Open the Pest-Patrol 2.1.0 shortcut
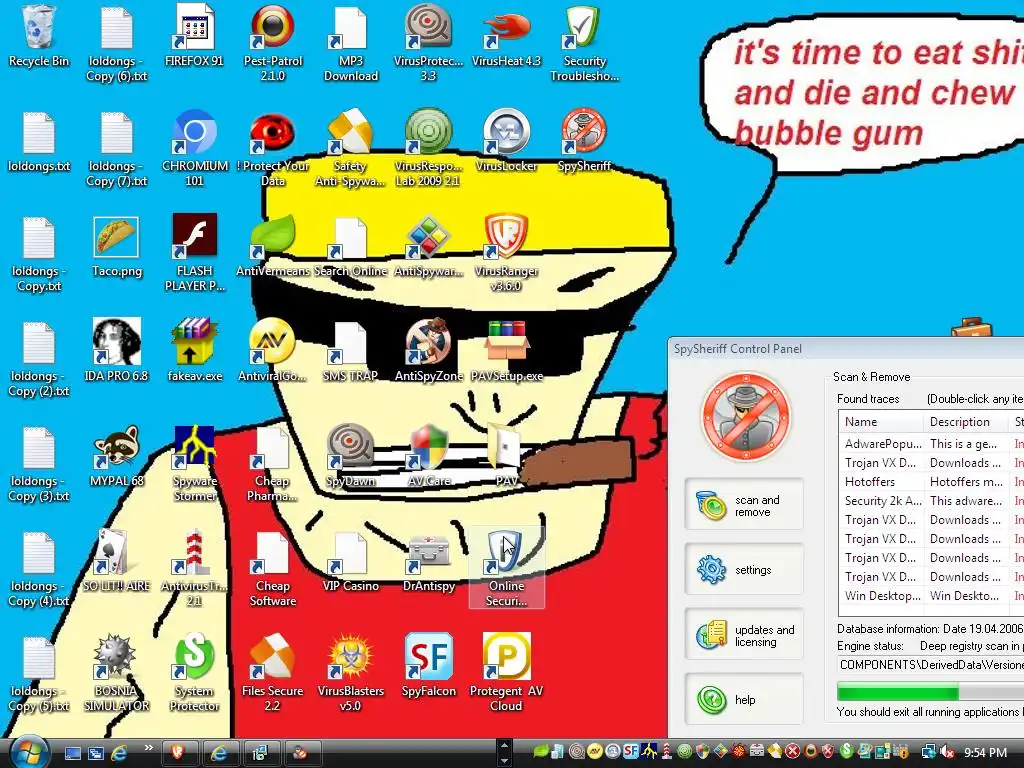 tap(272, 43)
